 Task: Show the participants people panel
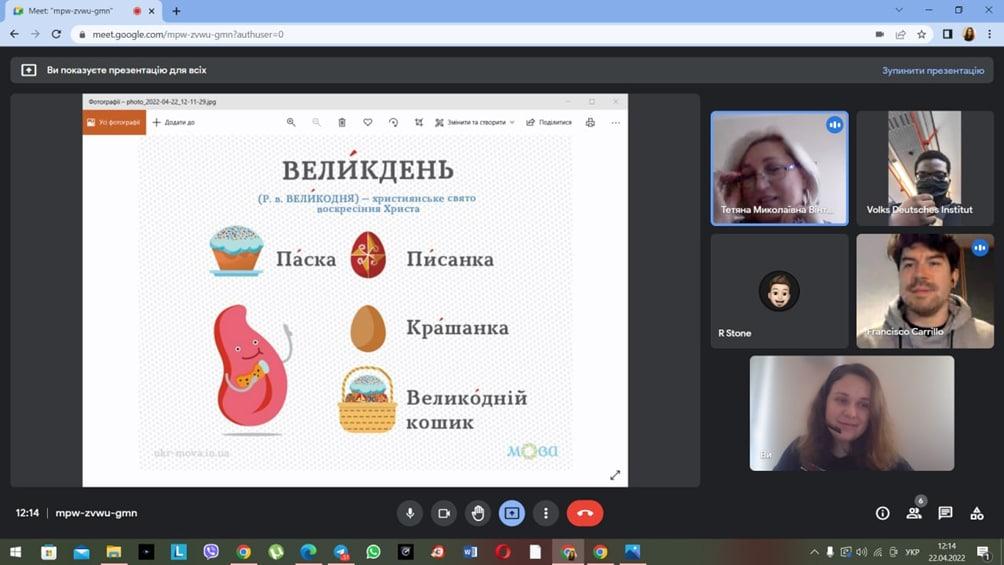[914, 513]
